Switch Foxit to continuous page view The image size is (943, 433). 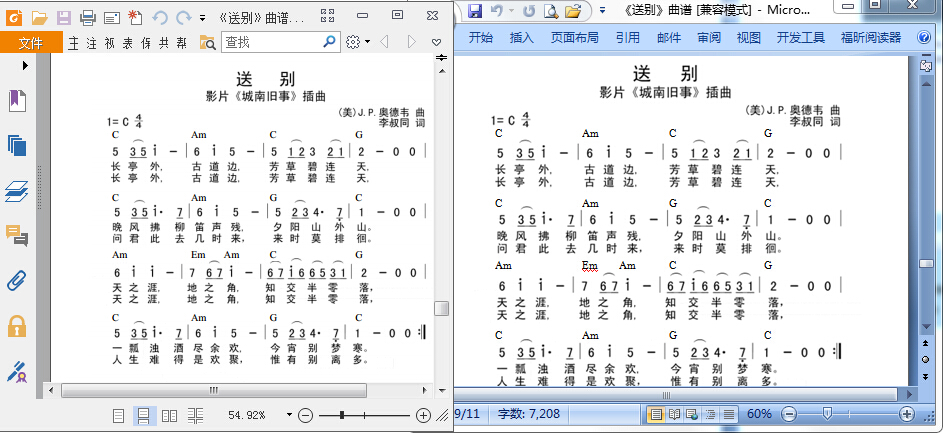[144, 416]
